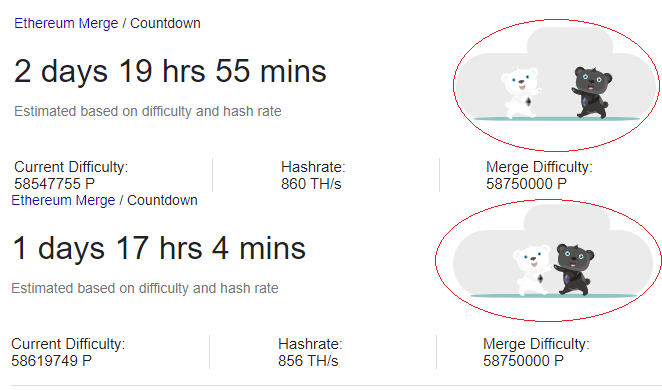
Task: Click the 58547755 P current difficulty value
Action: click(54, 184)
